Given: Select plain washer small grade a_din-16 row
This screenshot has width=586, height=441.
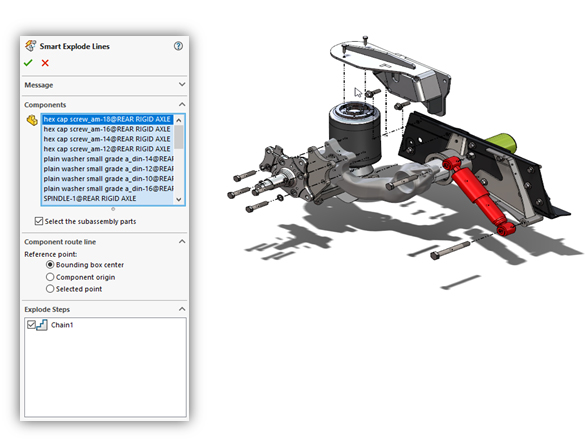Looking at the screenshot, I should pyautogui.click(x=107, y=188).
